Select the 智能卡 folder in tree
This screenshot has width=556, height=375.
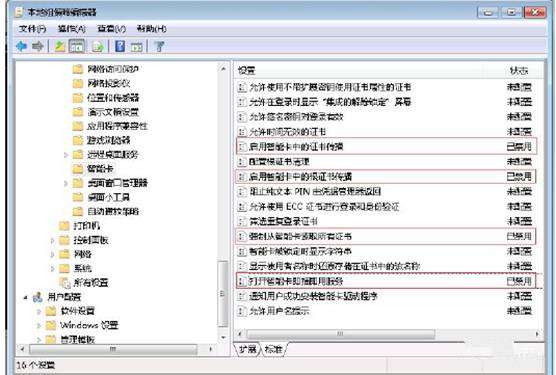coord(100,169)
